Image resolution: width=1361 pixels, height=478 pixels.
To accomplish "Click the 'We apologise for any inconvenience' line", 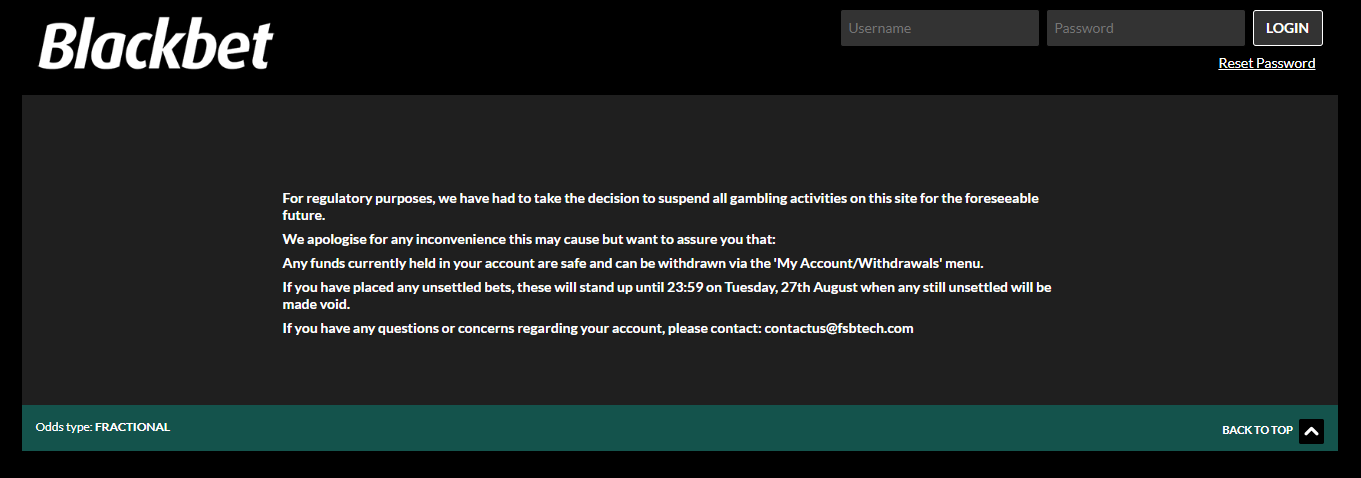I will pyautogui.click(x=528, y=239).
